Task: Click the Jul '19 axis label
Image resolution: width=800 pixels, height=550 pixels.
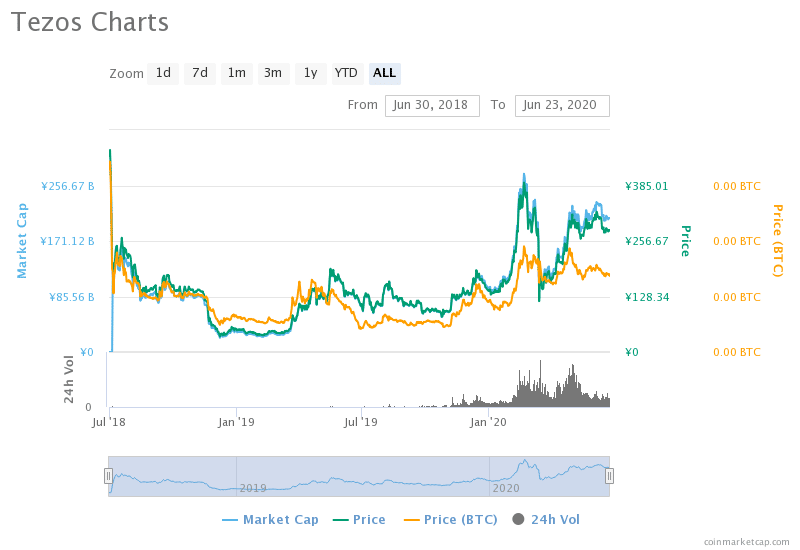Action: coord(361,422)
